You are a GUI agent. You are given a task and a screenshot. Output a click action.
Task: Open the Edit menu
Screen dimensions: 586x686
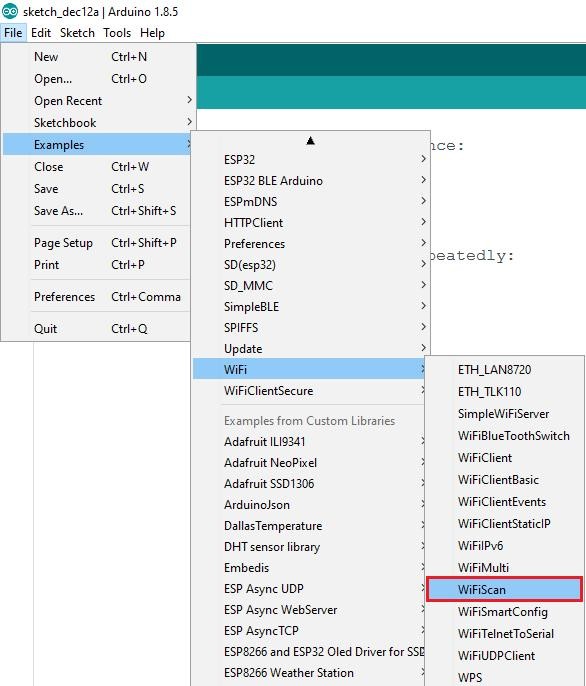(x=41, y=33)
